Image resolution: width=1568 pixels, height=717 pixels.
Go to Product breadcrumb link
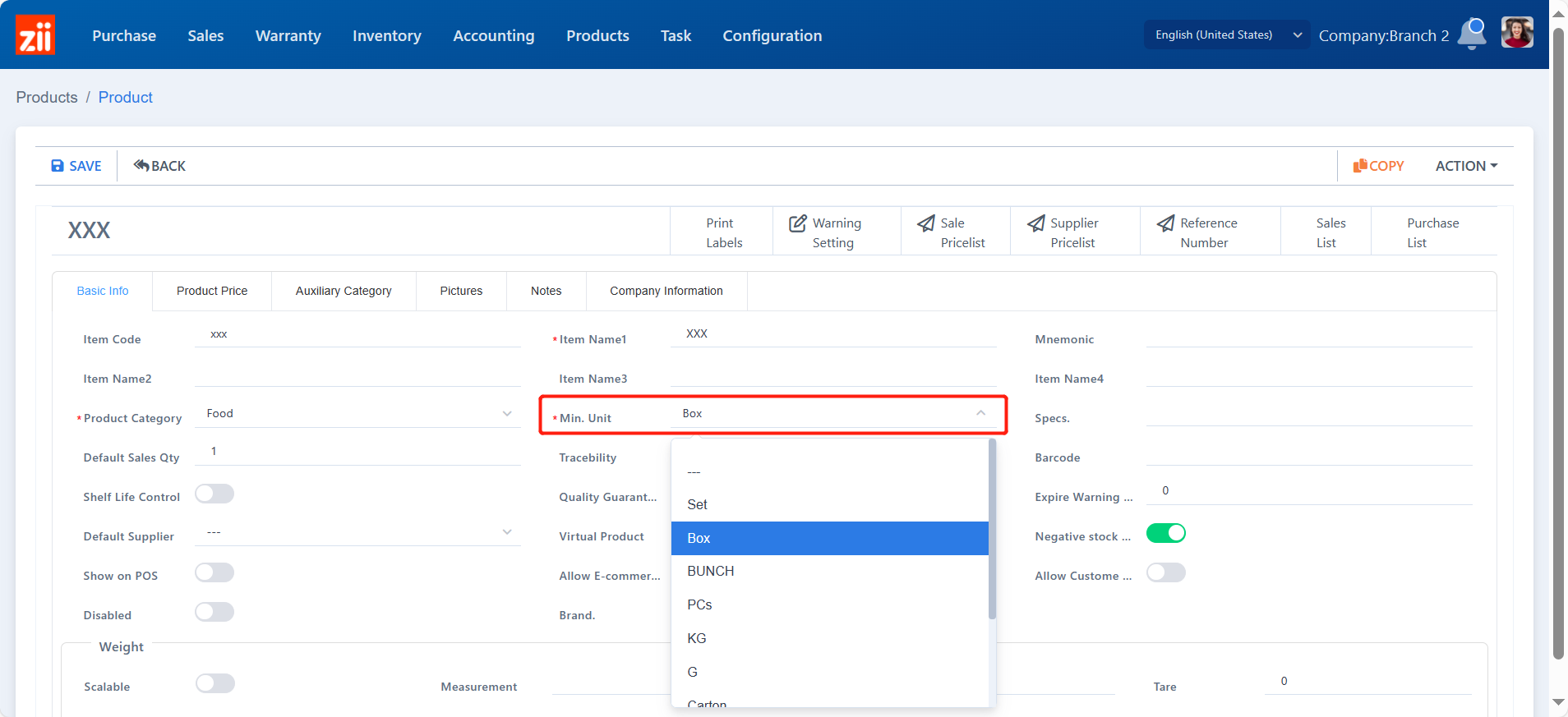tap(125, 97)
